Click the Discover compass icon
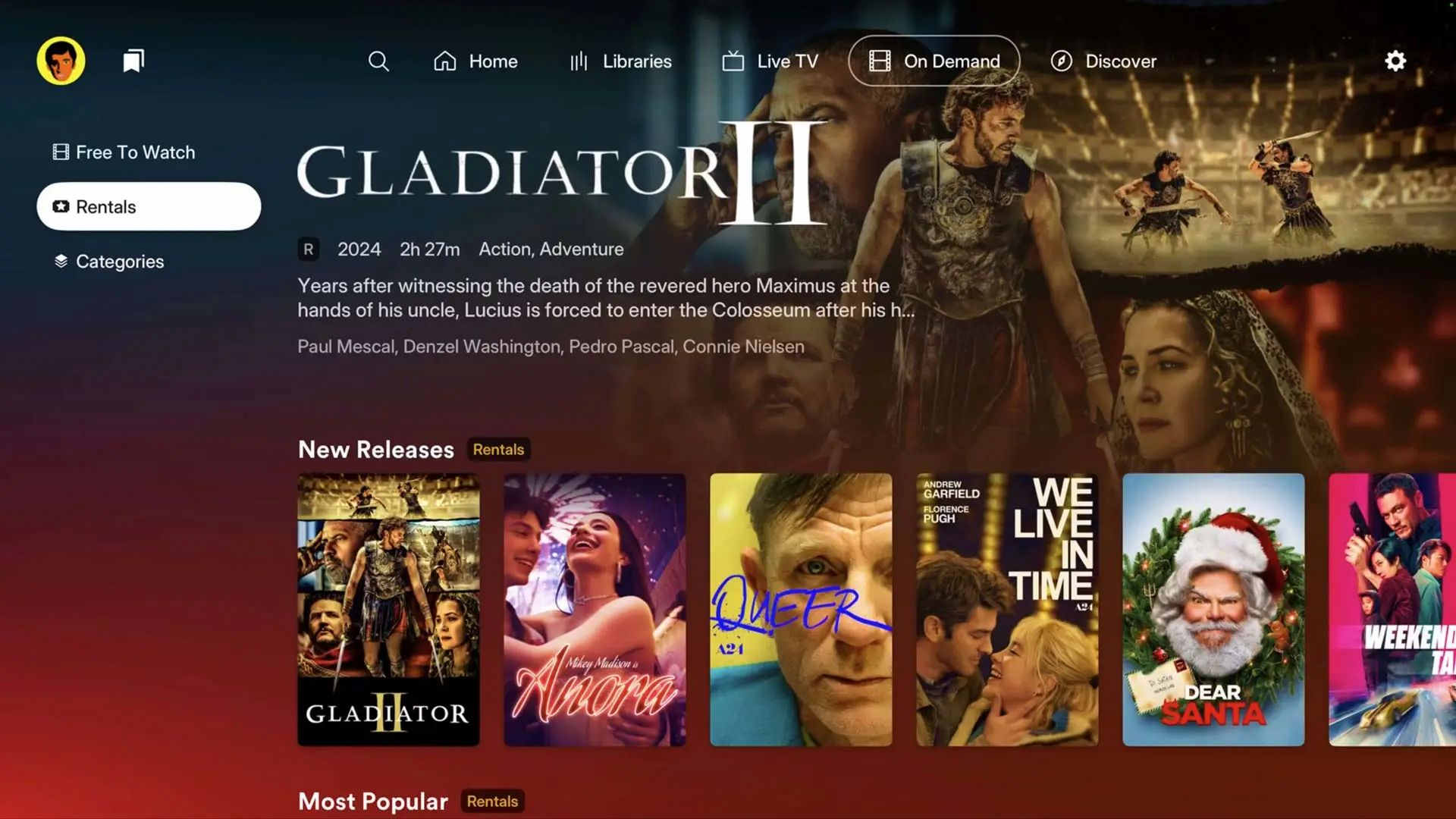 tap(1062, 61)
